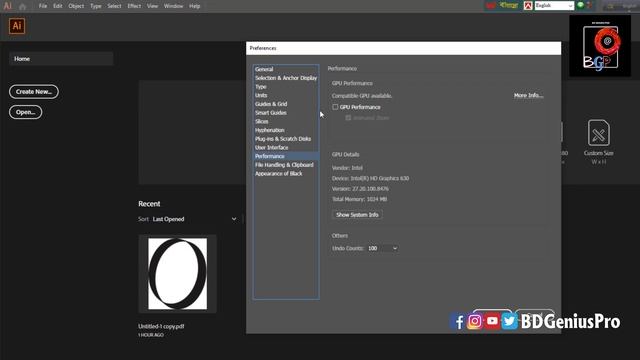Click the red keyboard icon beside the English box

click(x=528, y=6)
